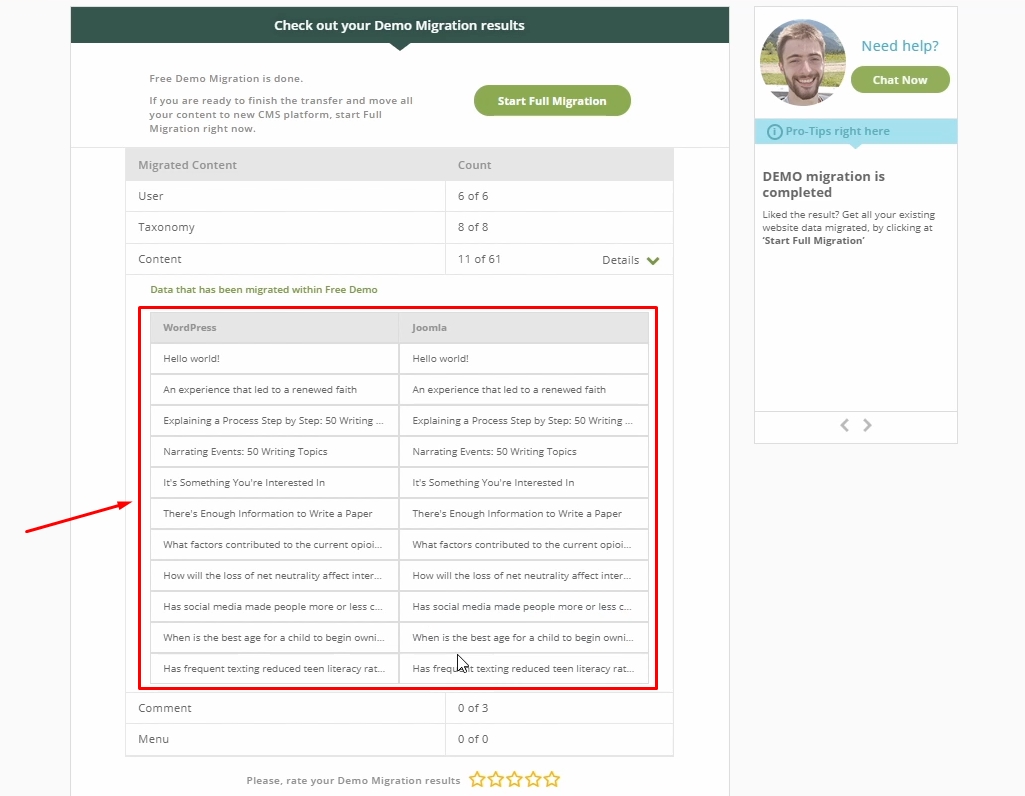Rate the demo migration five stars
Image resolution: width=1025 pixels, height=796 pixels.
tap(552, 779)
